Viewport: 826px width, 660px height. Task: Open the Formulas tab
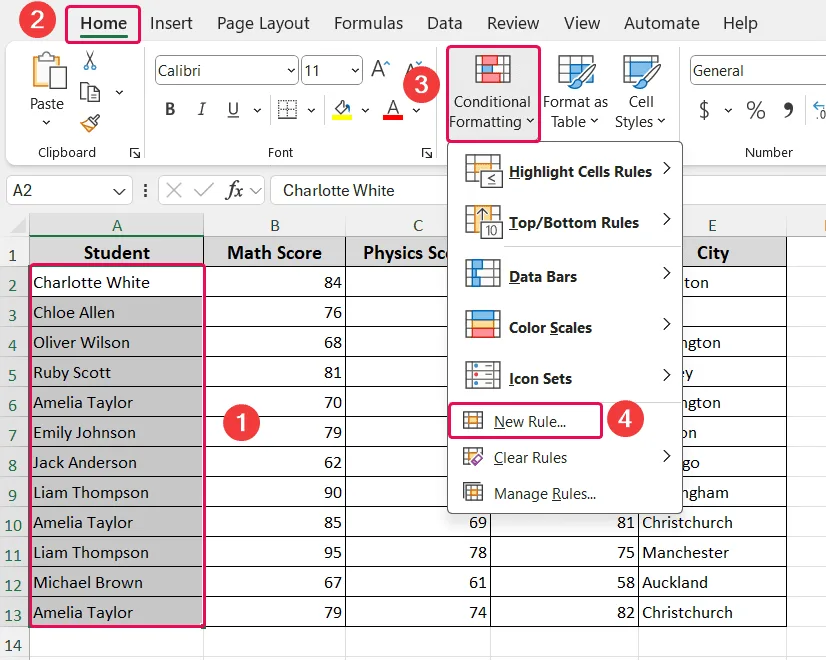pos(368,23)
